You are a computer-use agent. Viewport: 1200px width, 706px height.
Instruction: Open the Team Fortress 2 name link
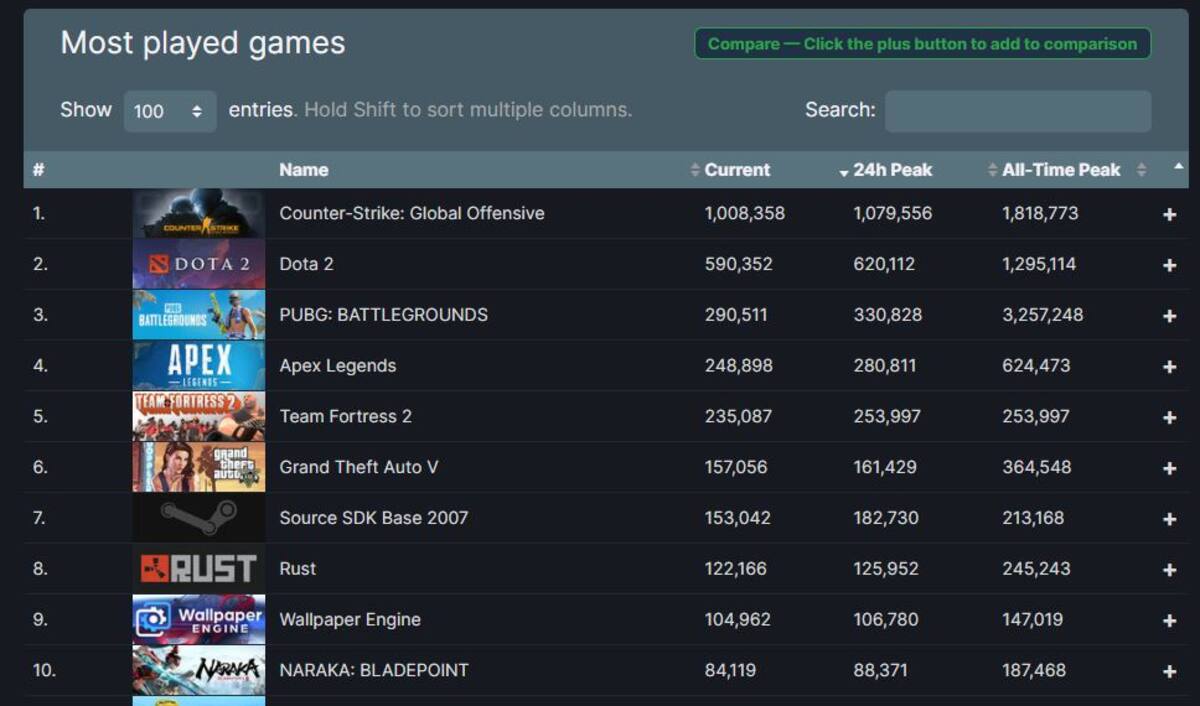pos(346,417)
